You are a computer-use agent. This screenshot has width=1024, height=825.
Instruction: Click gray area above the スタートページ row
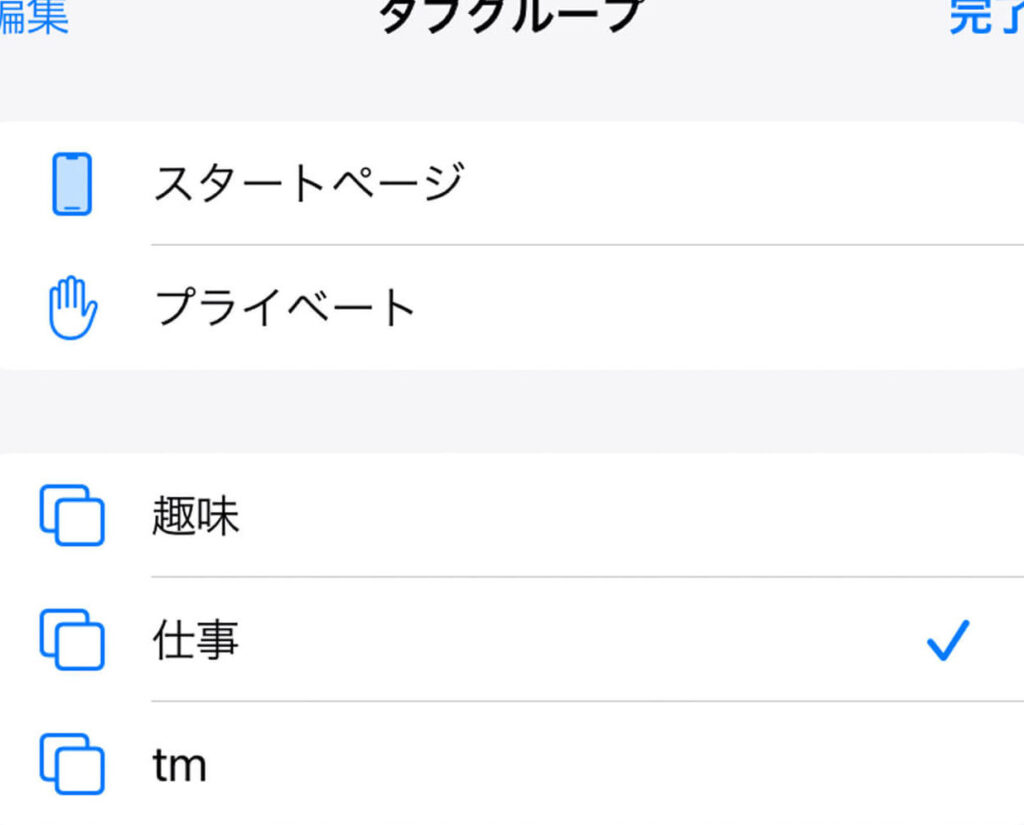pyautogui.click(x=512, y=88)
